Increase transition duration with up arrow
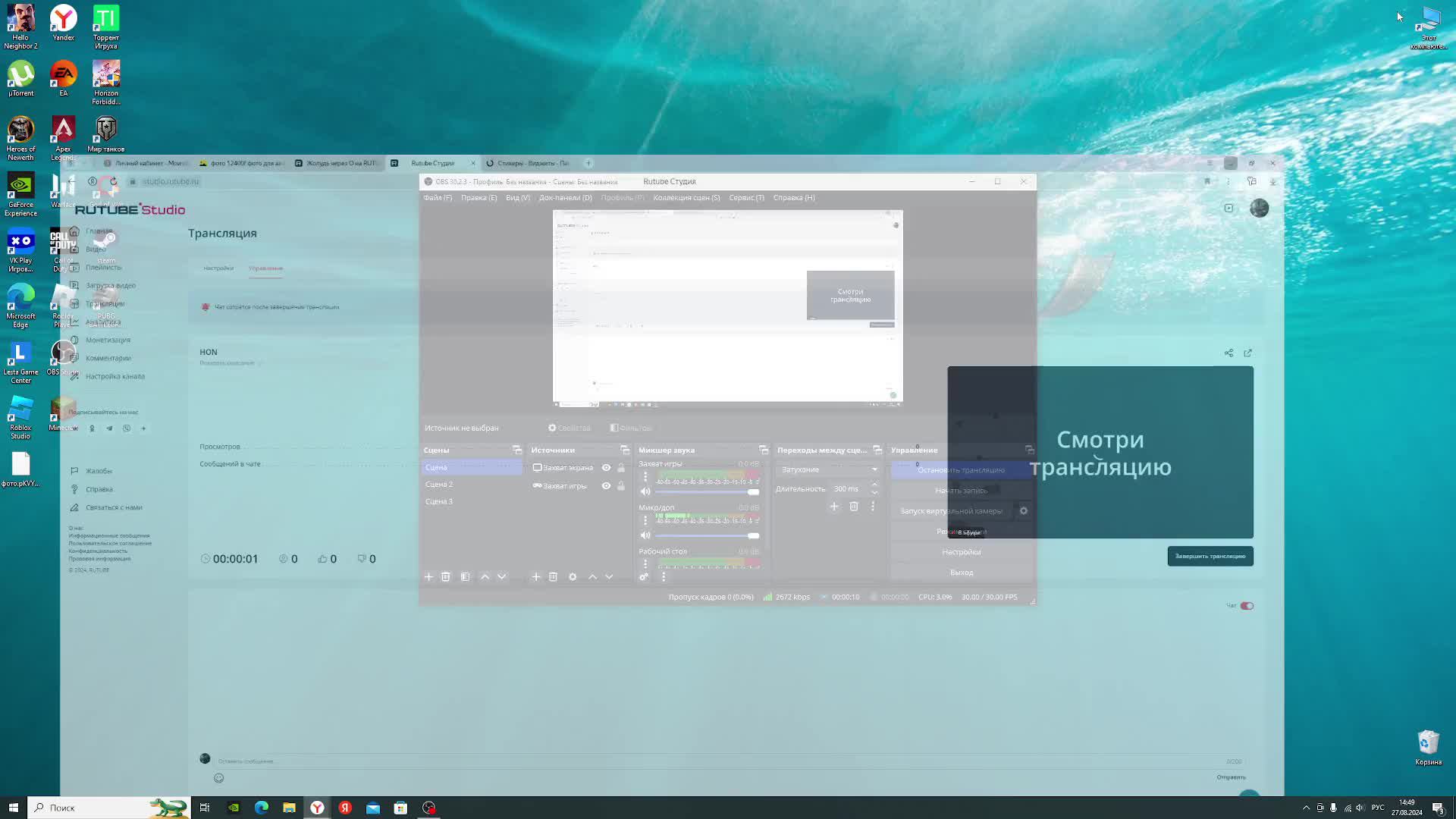Viewport: 1456px width, 819px height. coord(874,485)
